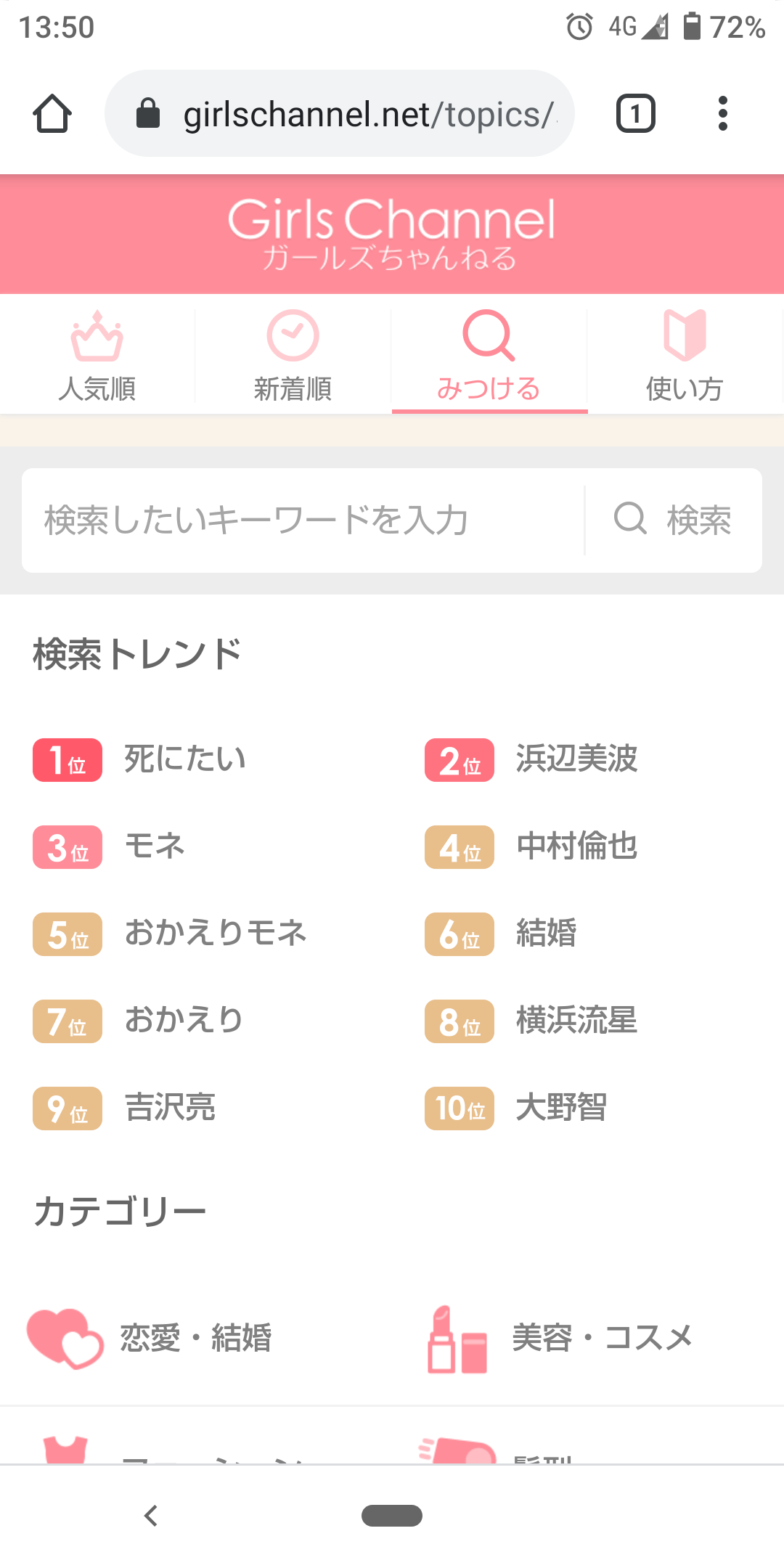This screenshot has width=784, height=1568.
Task: Tap the Android back arrow
Action: pos(151,1516)
